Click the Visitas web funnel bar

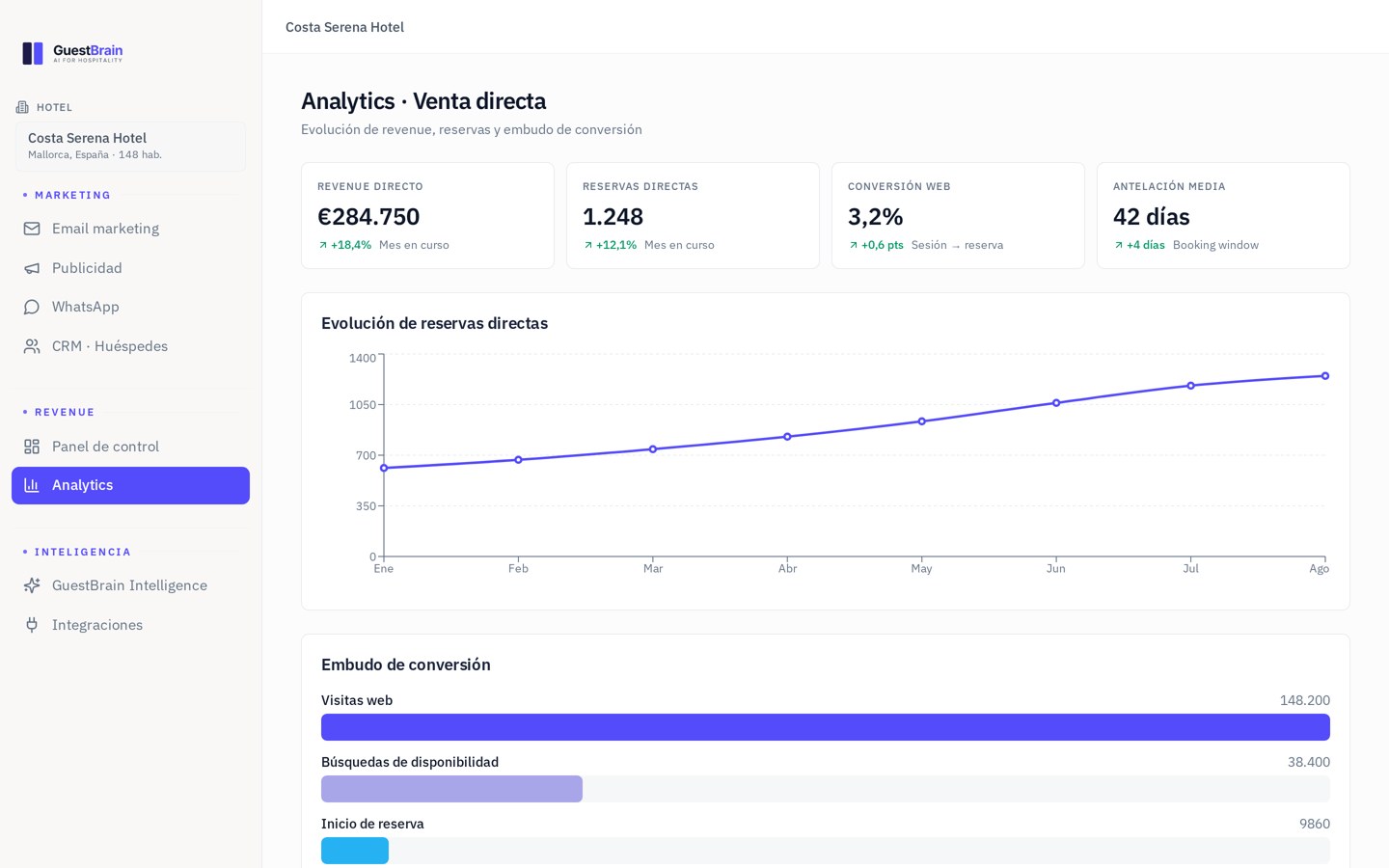click(x=826, y=727)
